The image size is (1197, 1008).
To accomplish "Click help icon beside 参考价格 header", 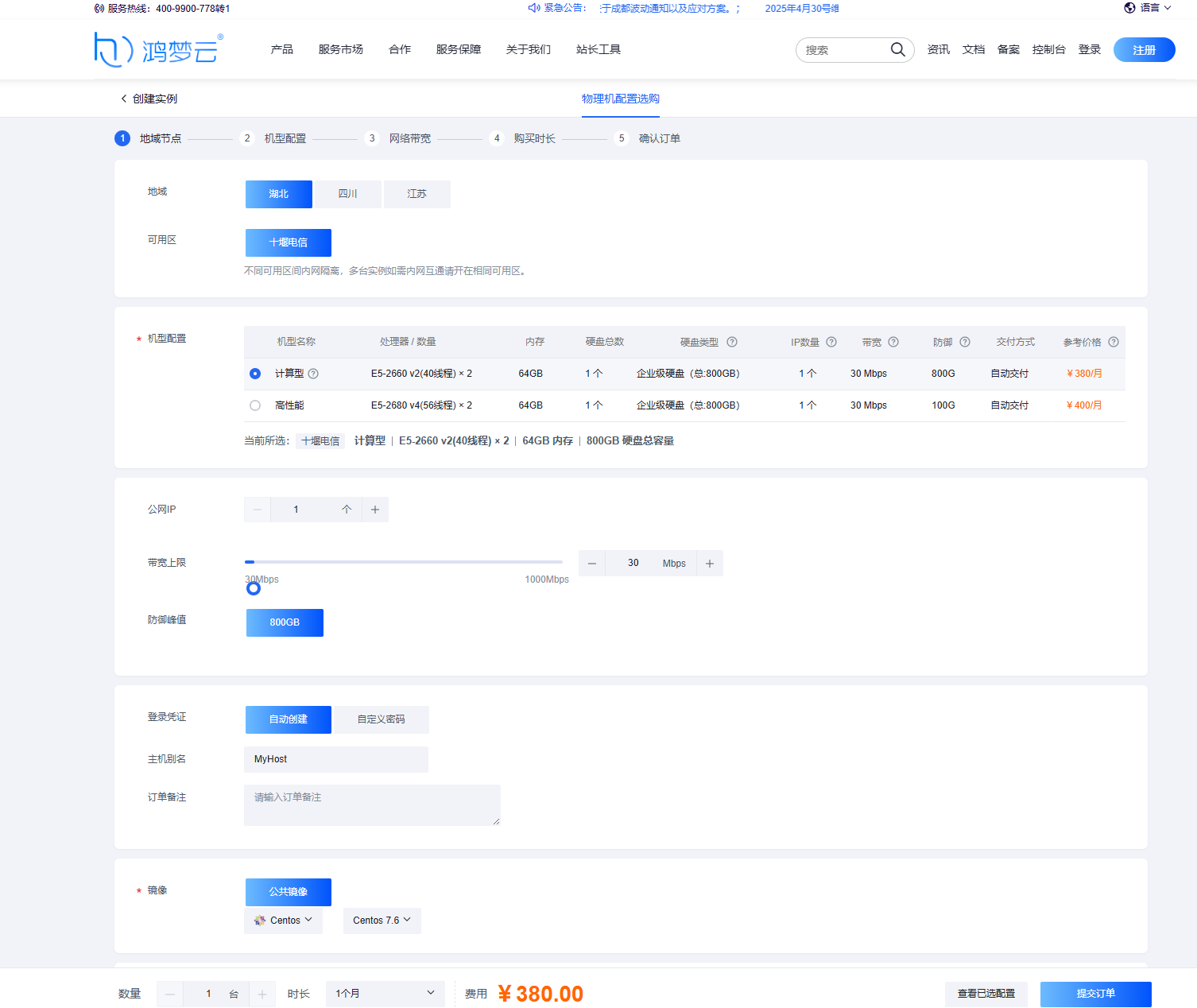I will (1113, 342).
